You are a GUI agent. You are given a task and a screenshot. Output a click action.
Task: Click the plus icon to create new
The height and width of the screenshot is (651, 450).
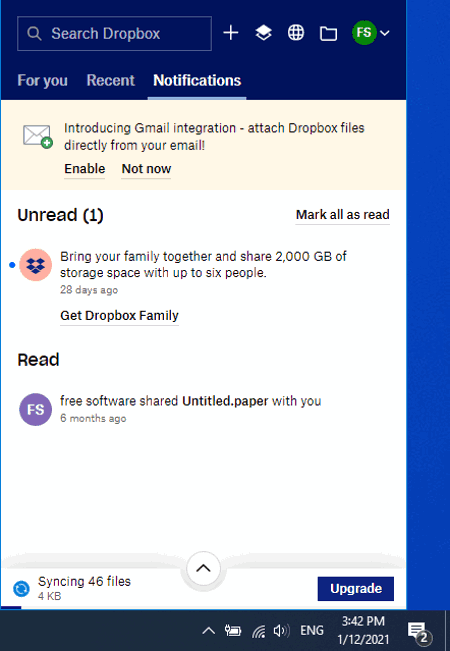tap(231, 33)
